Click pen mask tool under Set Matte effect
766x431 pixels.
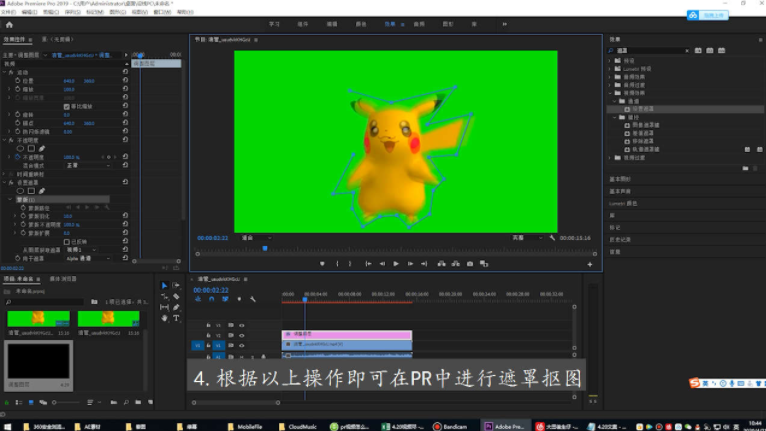[42, 191]
